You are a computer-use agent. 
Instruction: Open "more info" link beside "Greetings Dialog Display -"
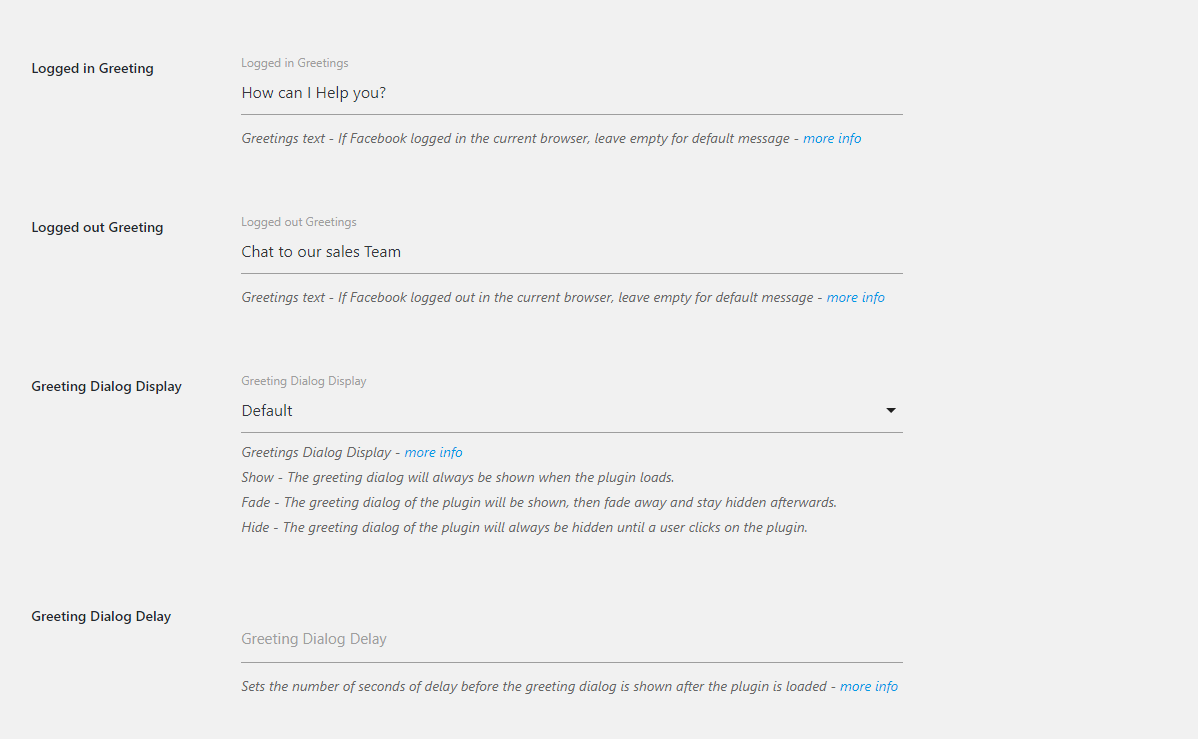tap(433, 453)
